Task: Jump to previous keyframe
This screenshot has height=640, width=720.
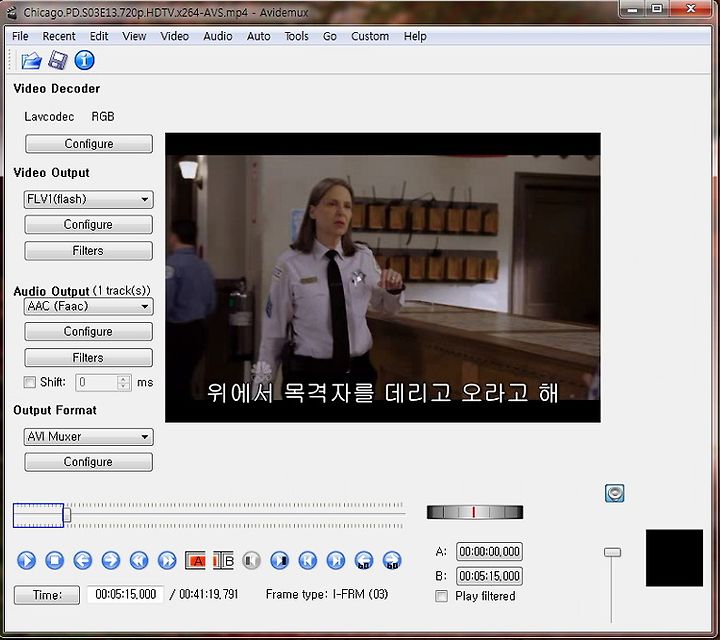Action: (x=139, y=561)
